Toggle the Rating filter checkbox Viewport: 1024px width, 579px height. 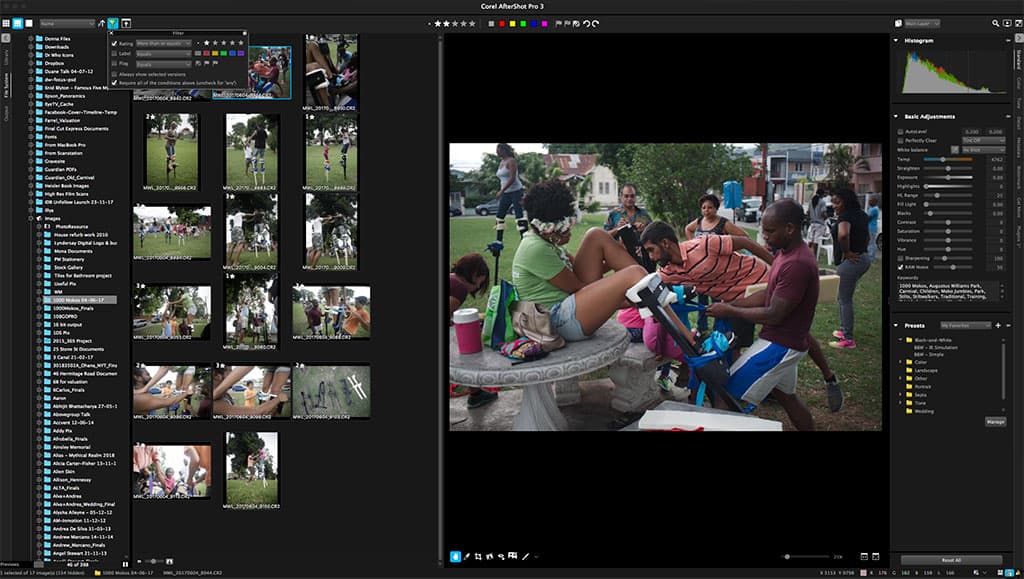pyautogui.click(x=114, y=43)
